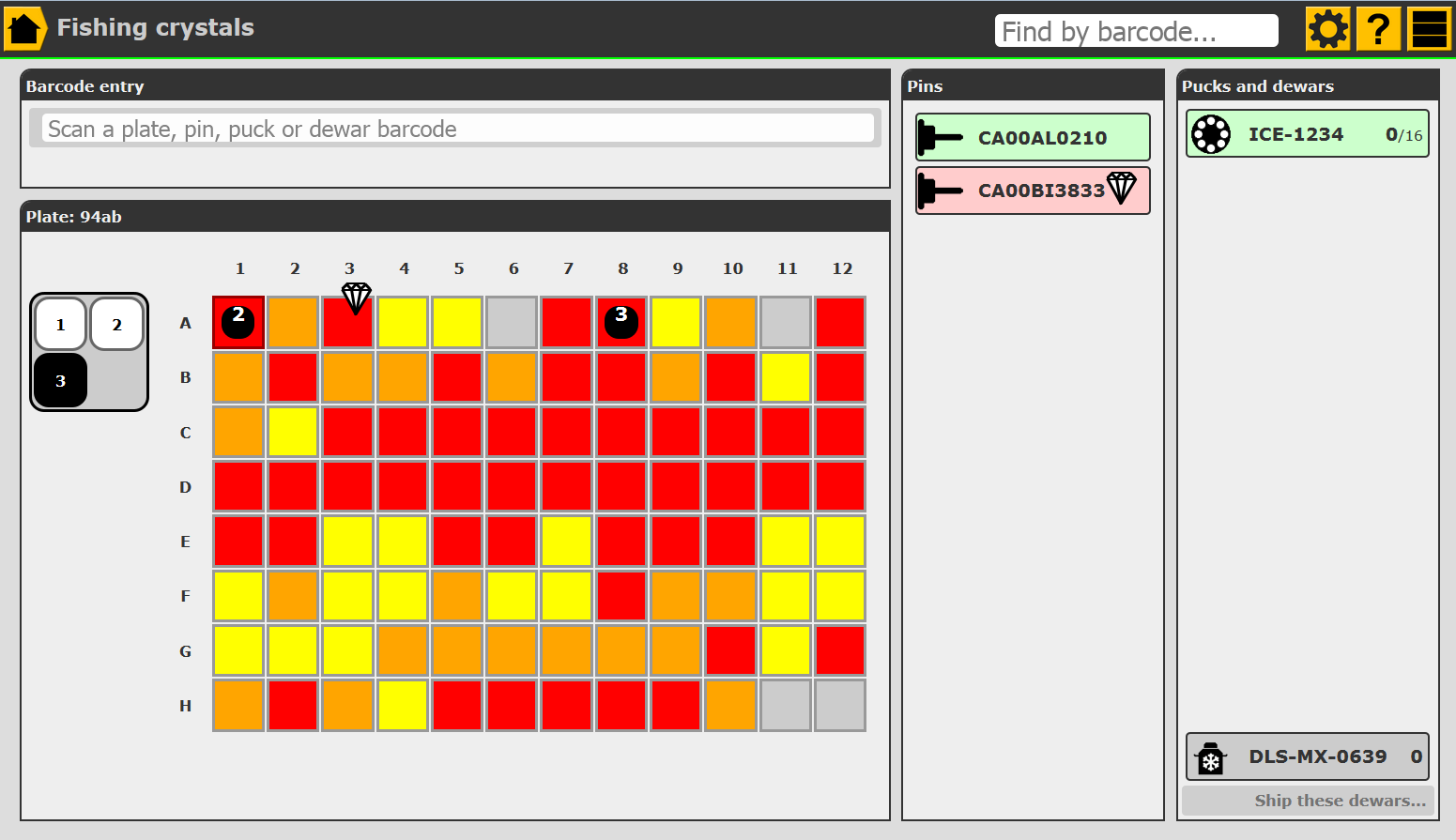Click the diamond icon above well A3
1456x840 pixels.
point(356,298)
